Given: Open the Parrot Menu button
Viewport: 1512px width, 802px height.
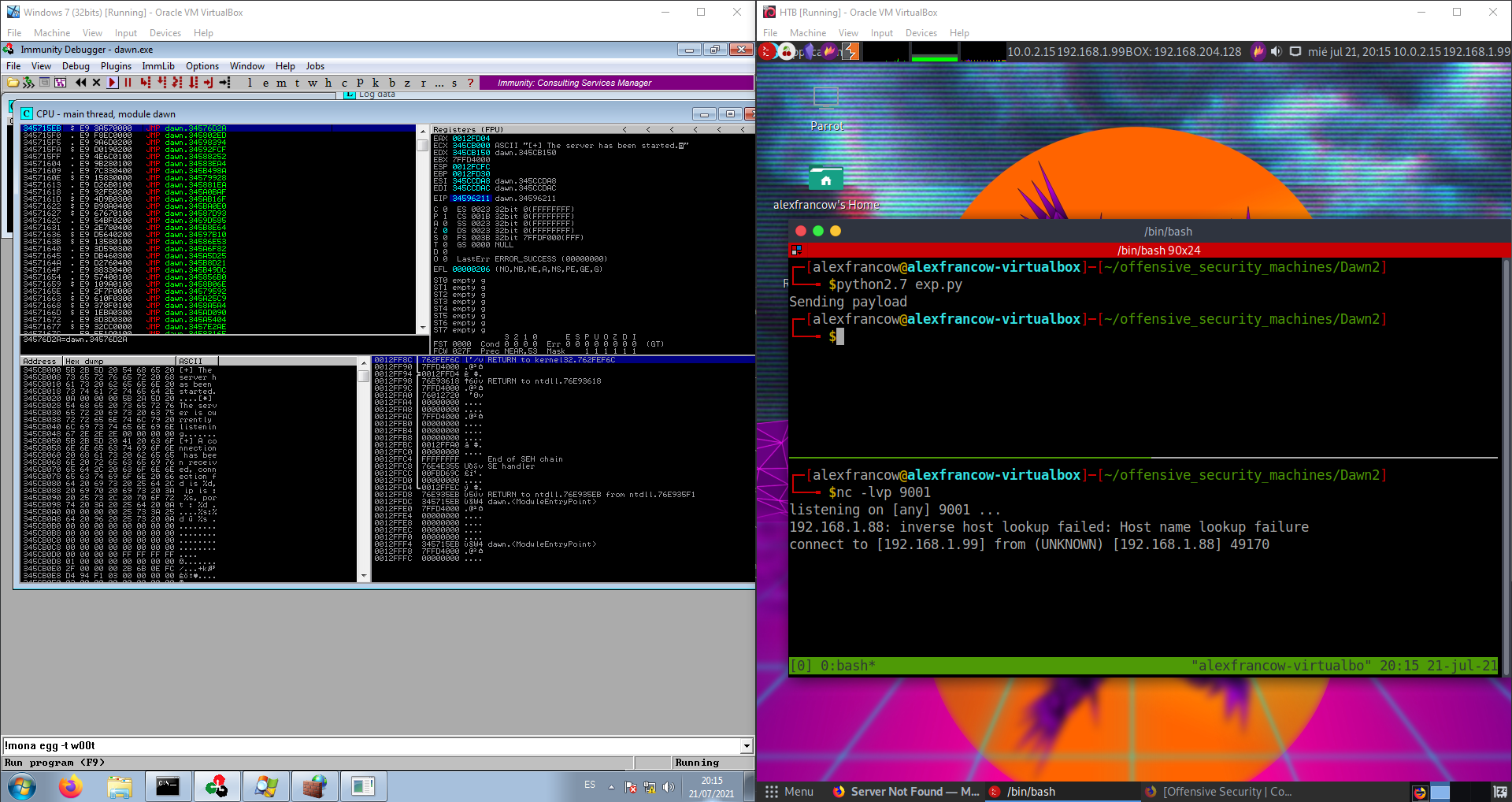Looking at the screenshot, I should (789, 792).
